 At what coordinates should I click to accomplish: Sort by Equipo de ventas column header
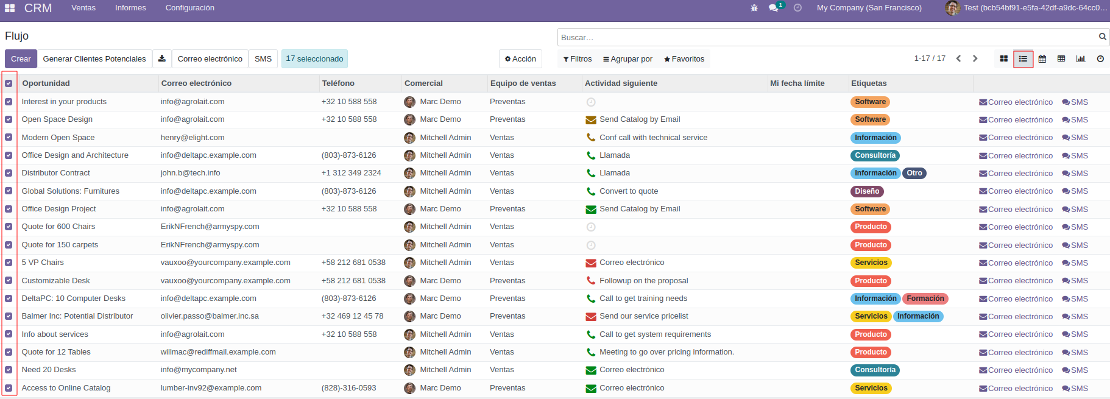(522, 83)
